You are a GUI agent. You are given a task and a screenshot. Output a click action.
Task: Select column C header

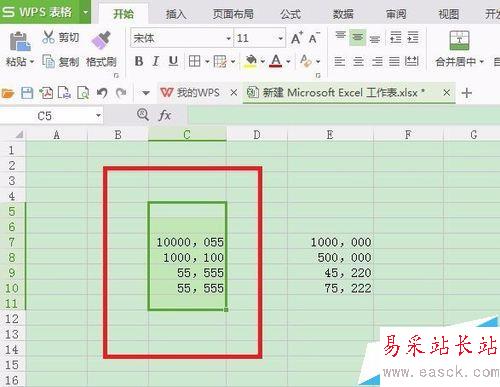(x=187, y=134)
